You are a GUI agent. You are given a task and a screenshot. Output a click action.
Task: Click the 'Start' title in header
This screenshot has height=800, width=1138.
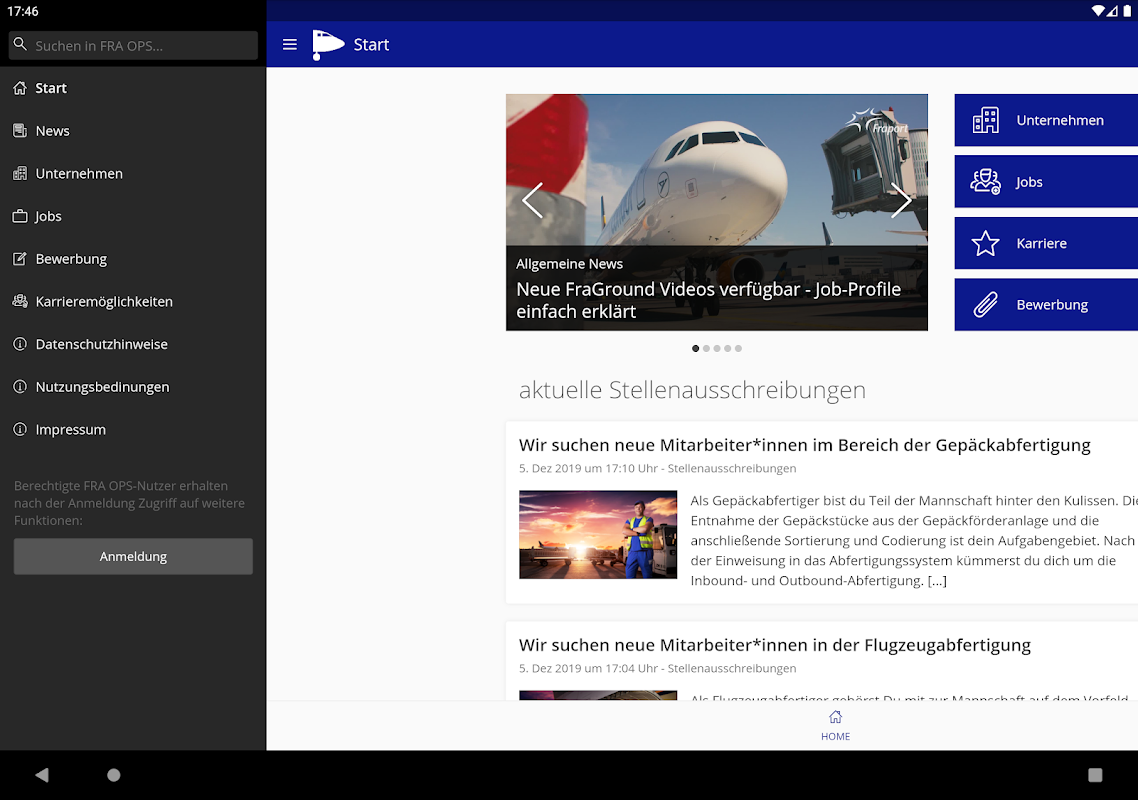point(371,45)
